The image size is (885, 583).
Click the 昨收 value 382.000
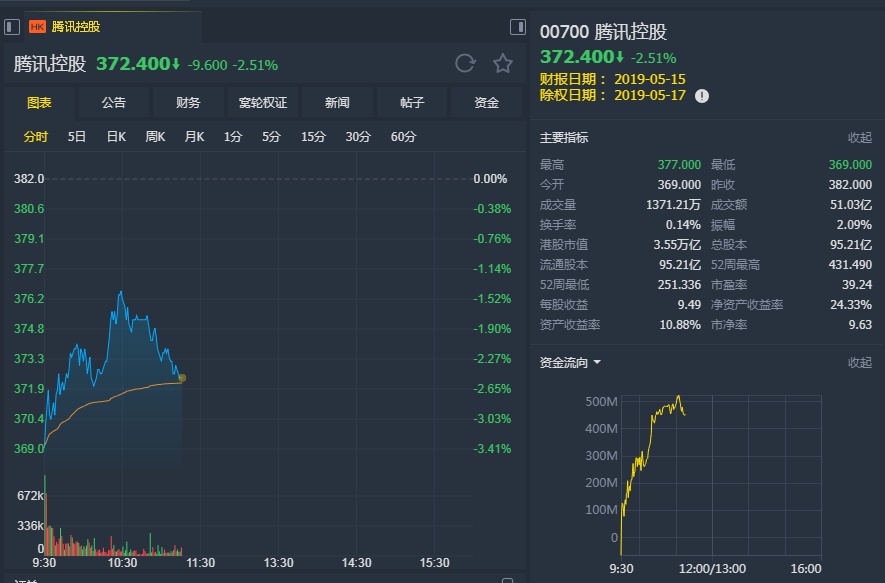pos(850,185)
